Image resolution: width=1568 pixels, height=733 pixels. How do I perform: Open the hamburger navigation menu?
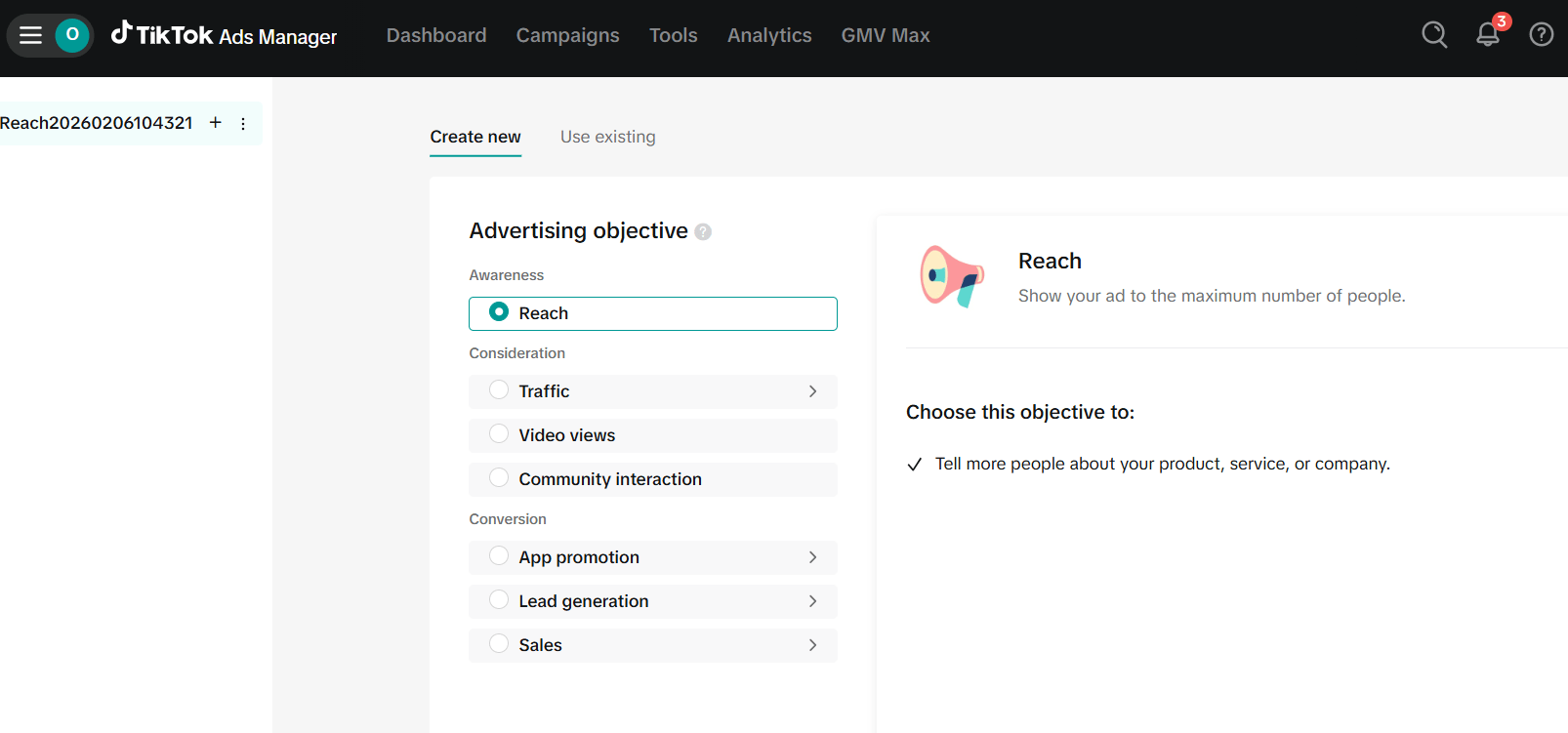point(30,35)
